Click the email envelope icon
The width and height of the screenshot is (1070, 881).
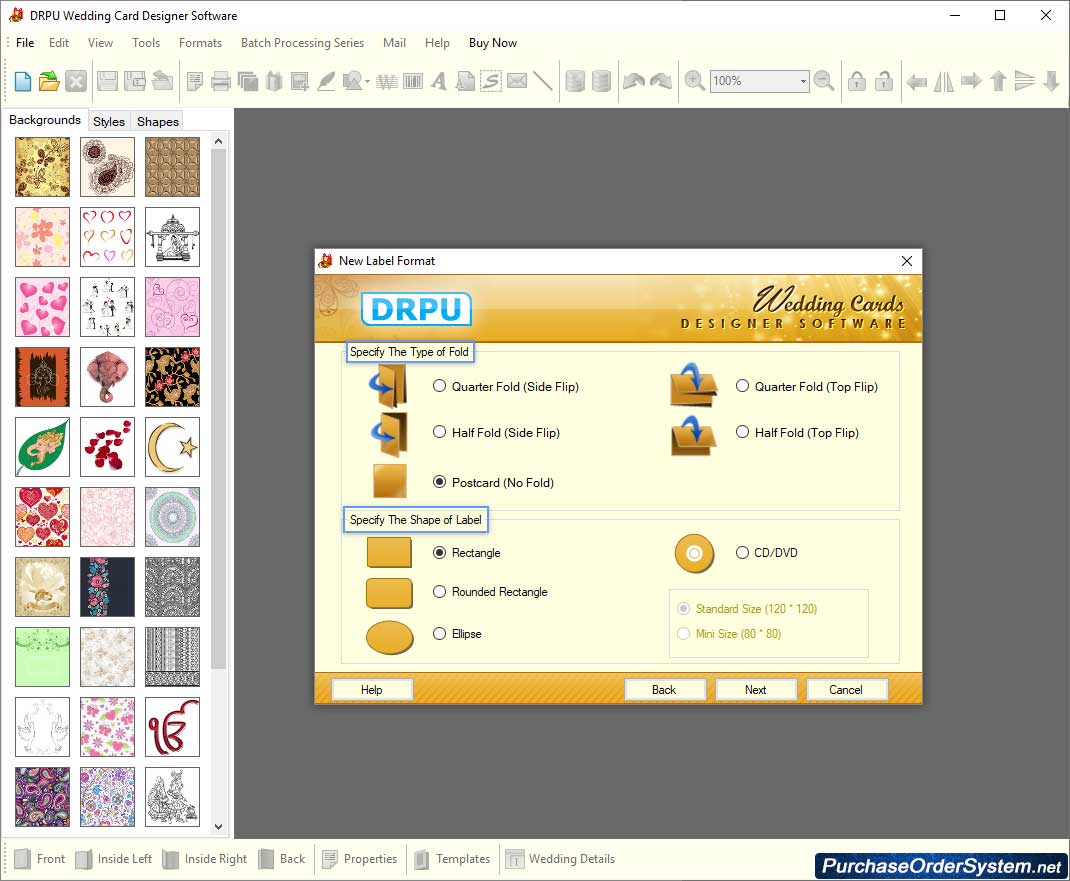tap(517, 81)
